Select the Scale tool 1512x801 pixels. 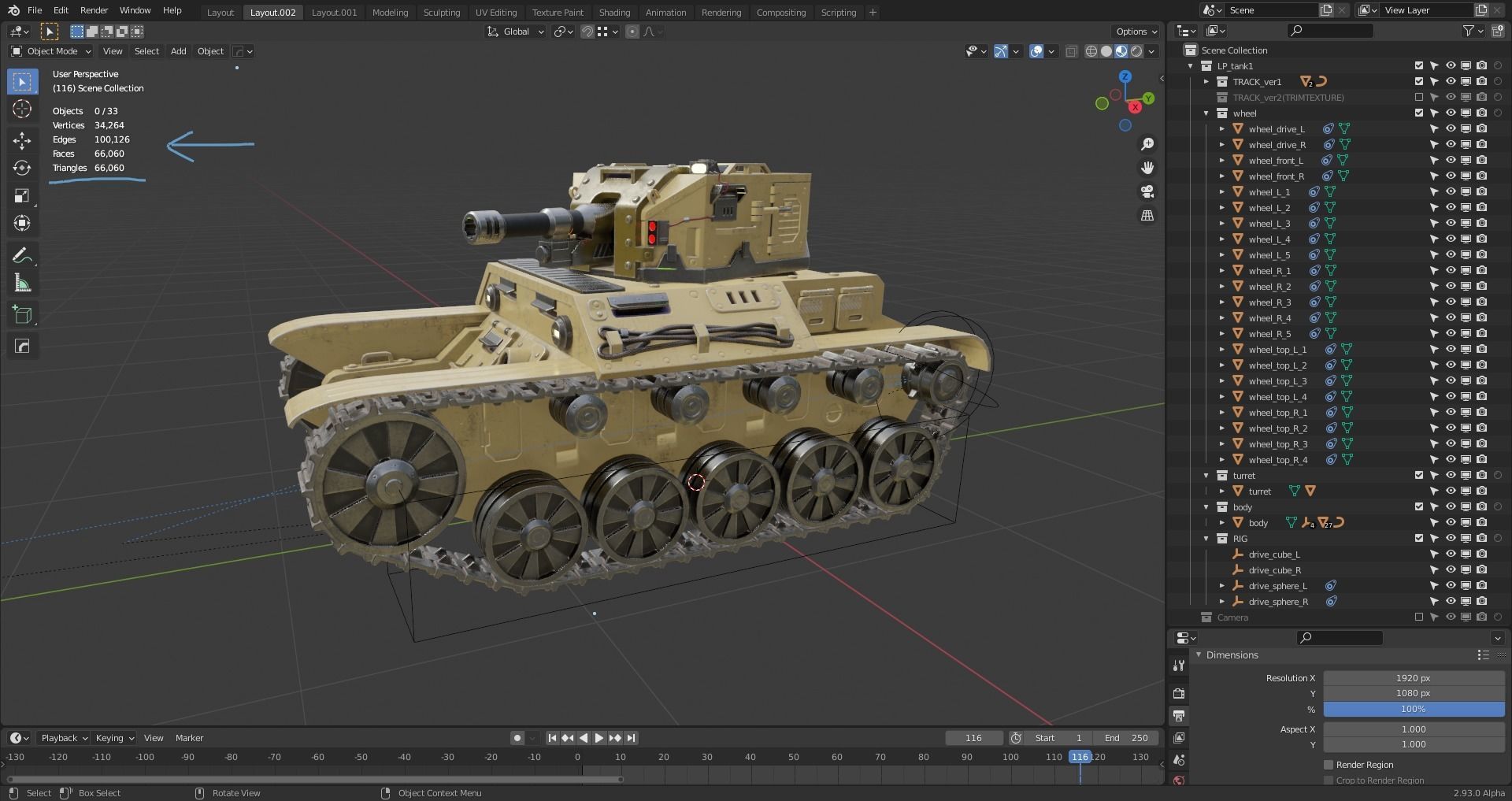point(22,196)
